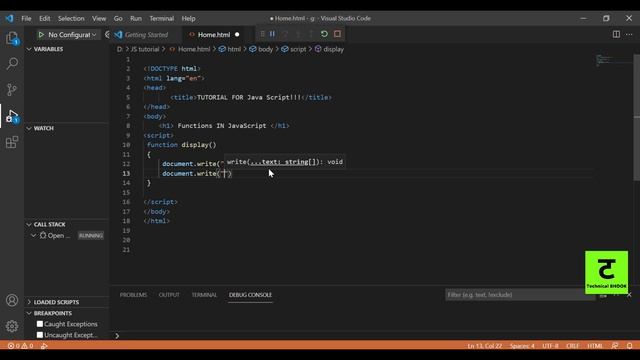
Task: Click the 'script' breadcrumb
Action: coord(298,49)
